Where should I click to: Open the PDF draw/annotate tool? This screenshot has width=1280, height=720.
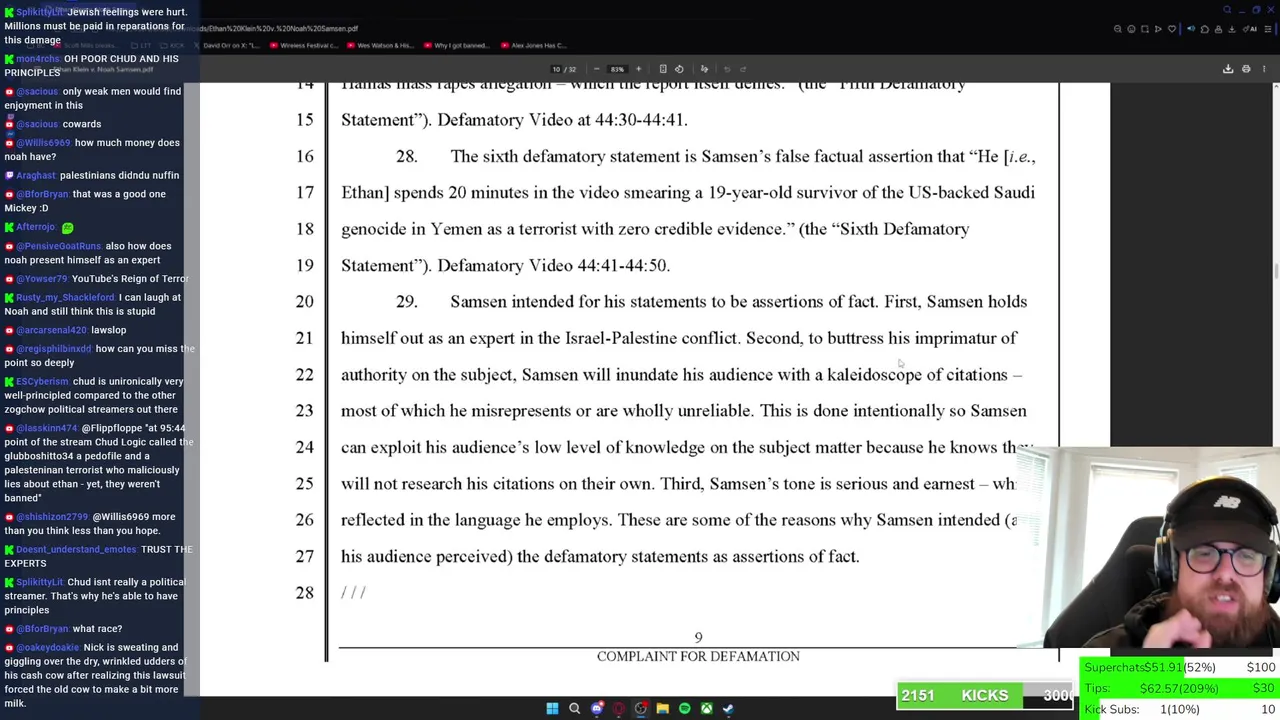click(704, 69)
